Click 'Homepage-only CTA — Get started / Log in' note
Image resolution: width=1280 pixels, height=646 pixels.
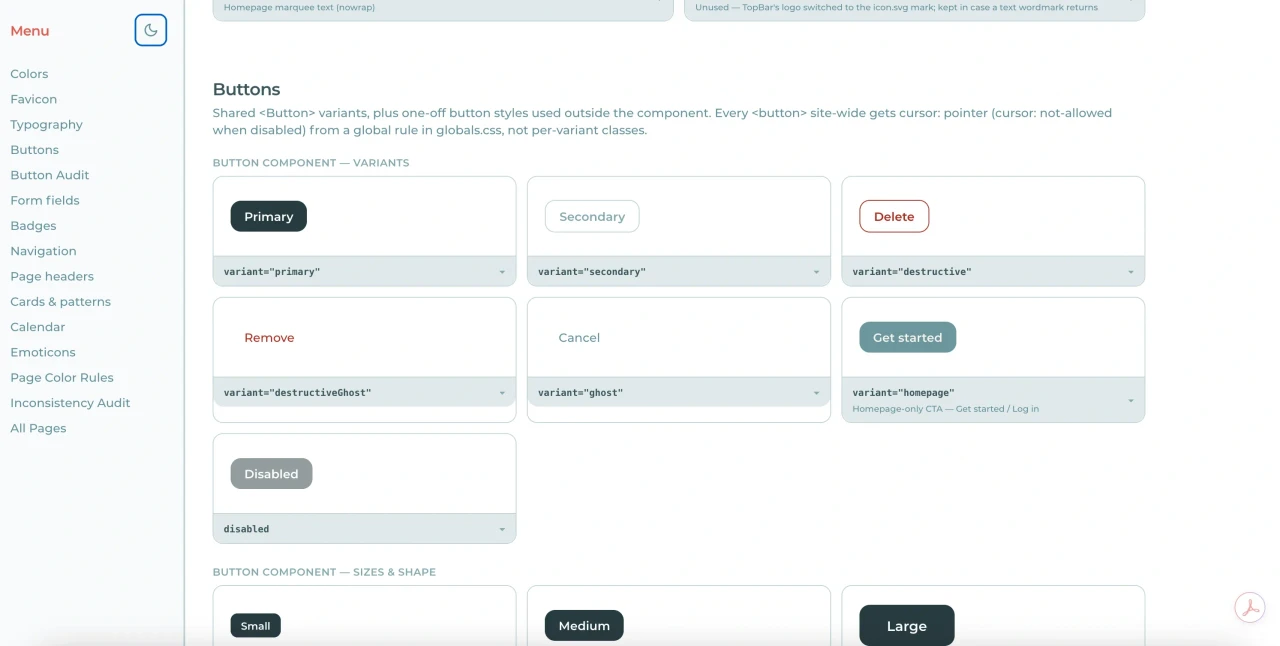click(946, 409)
